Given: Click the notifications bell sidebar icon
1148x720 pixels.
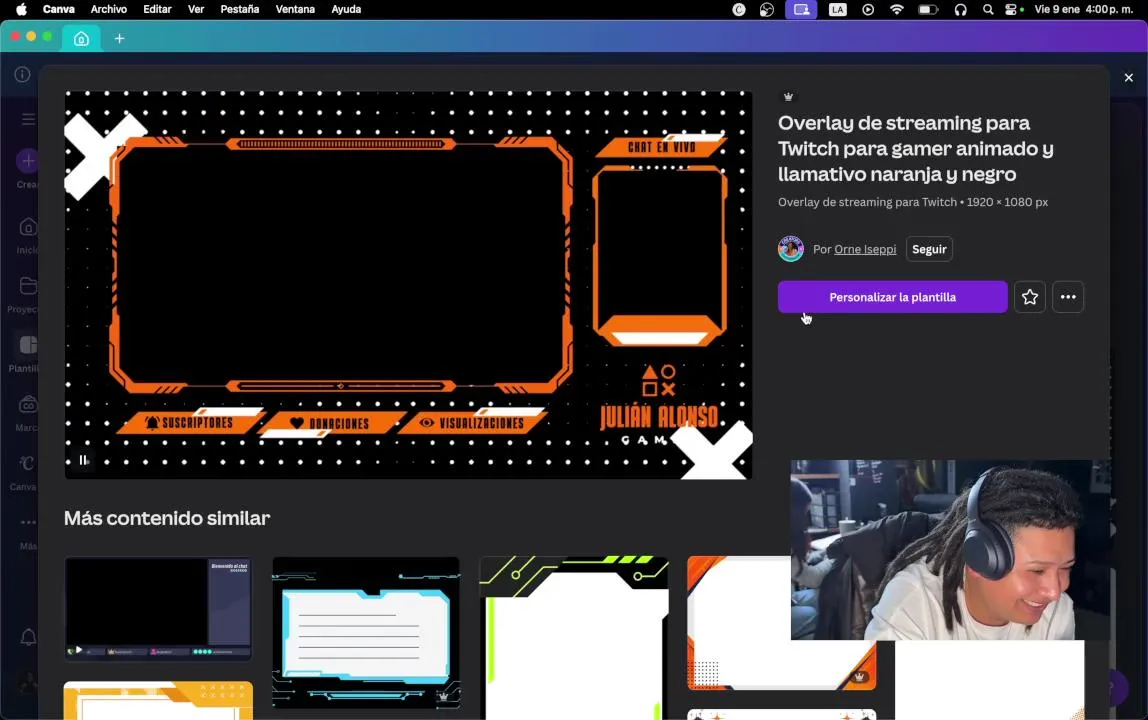Looking at the screenshot, I should pyautogui.click(x=28, y=637).
